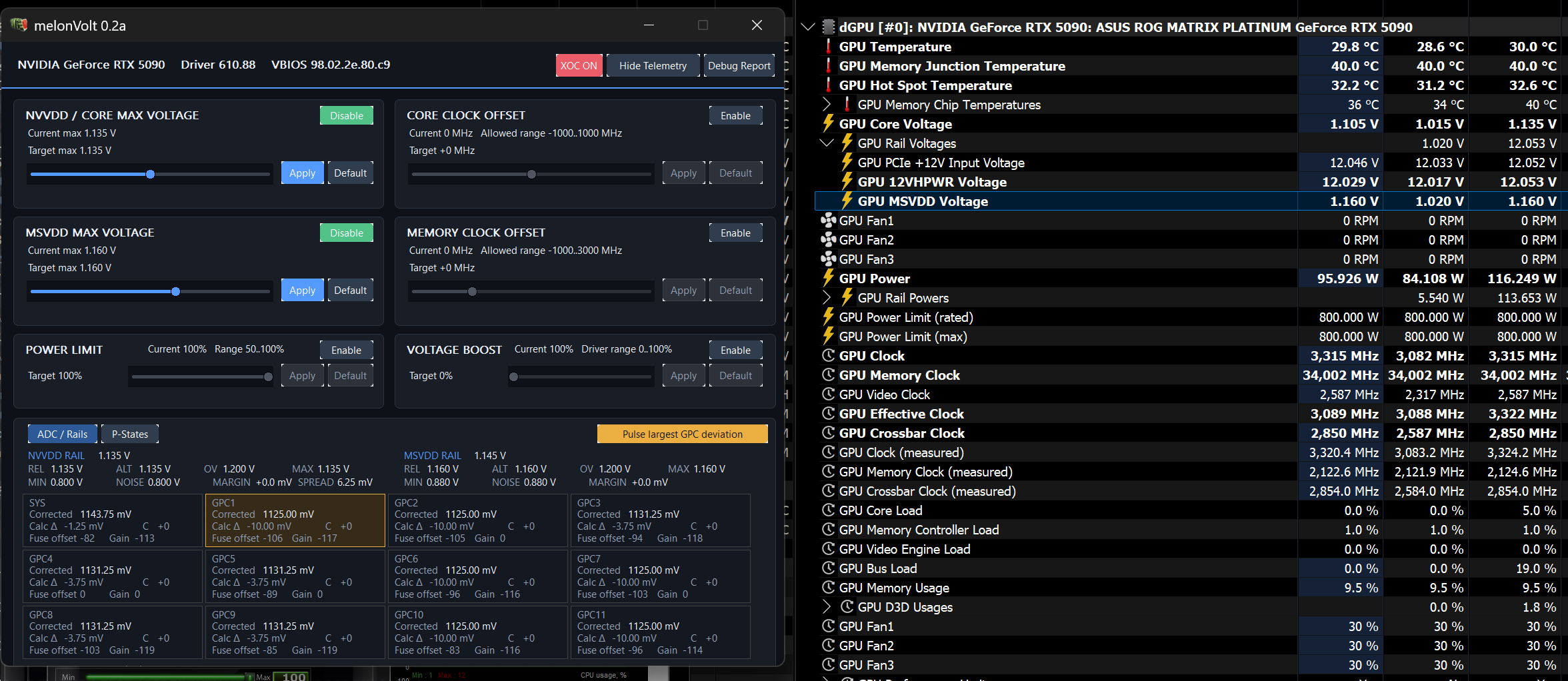This screenshot has height=681, width=1568.
Task: Click the lightning icon beside GPU Rail Voltages
Action: click(847, 143)
